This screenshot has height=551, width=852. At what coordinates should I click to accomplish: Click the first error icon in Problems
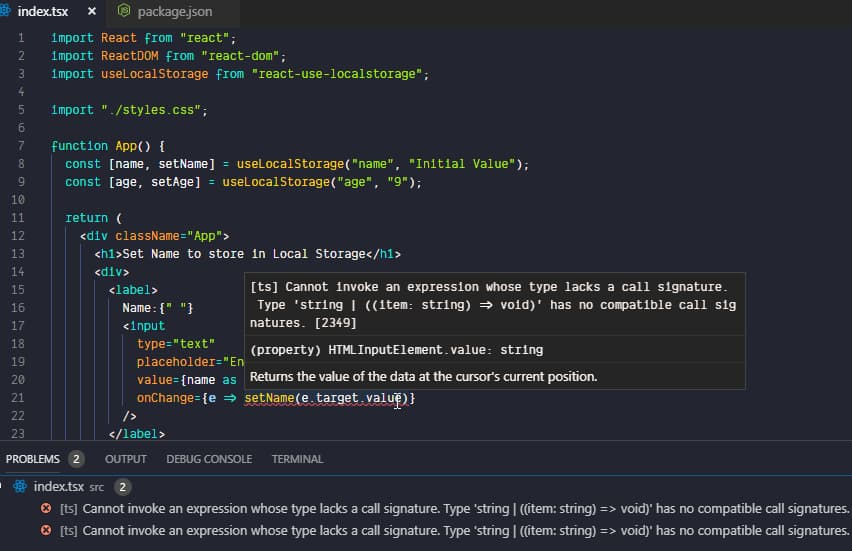(46, 509)
